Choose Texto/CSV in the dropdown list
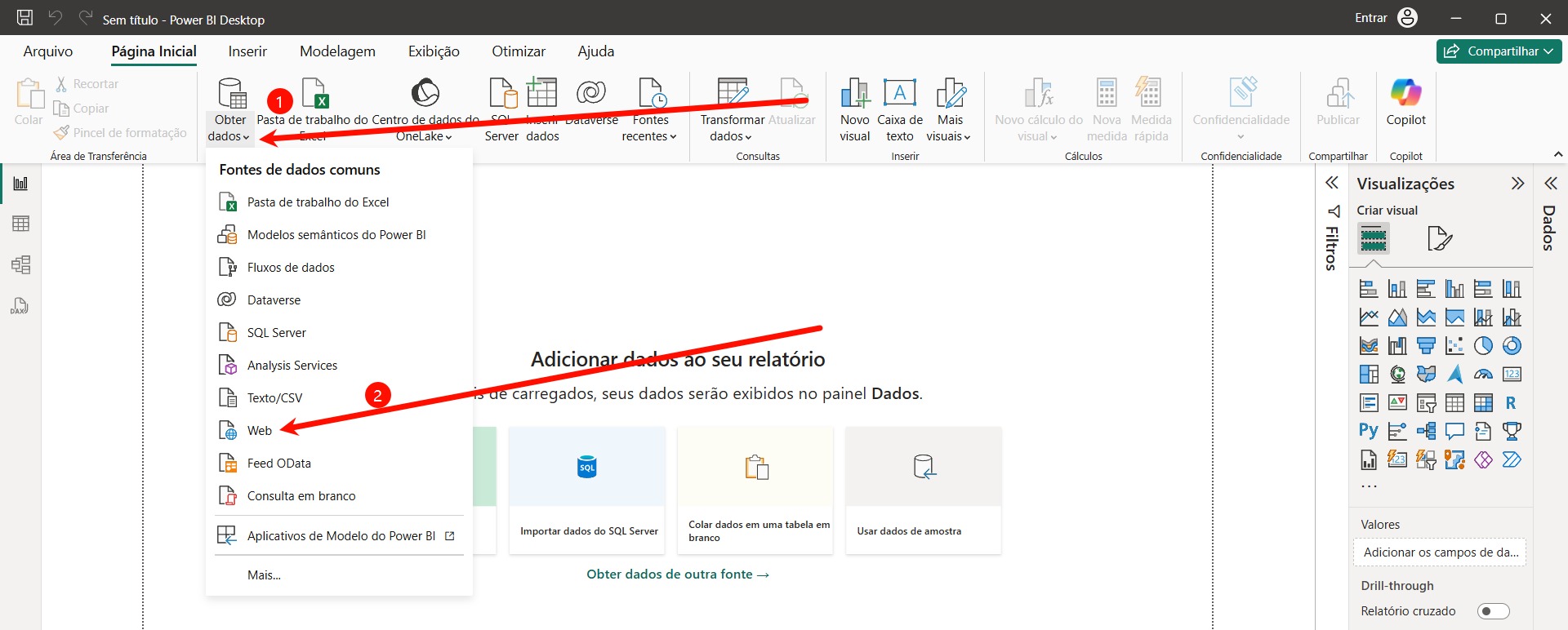The height and width of the screenshot is (630, 1568). (x=339, y=397)
